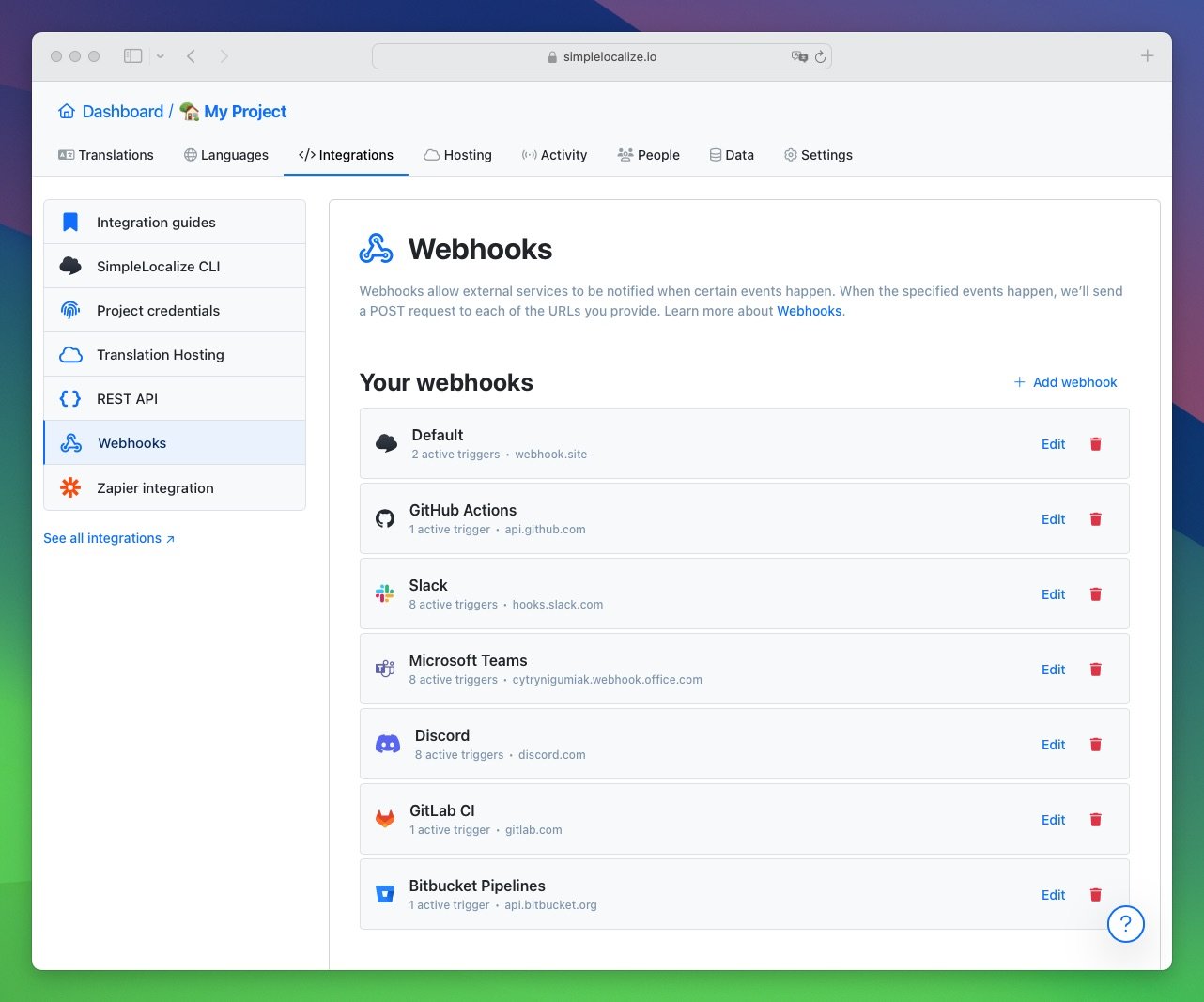The width and height of the screenshot is (1204, 1002).
Task: Open Project credentials in sidebar
Action: [175, 311]
